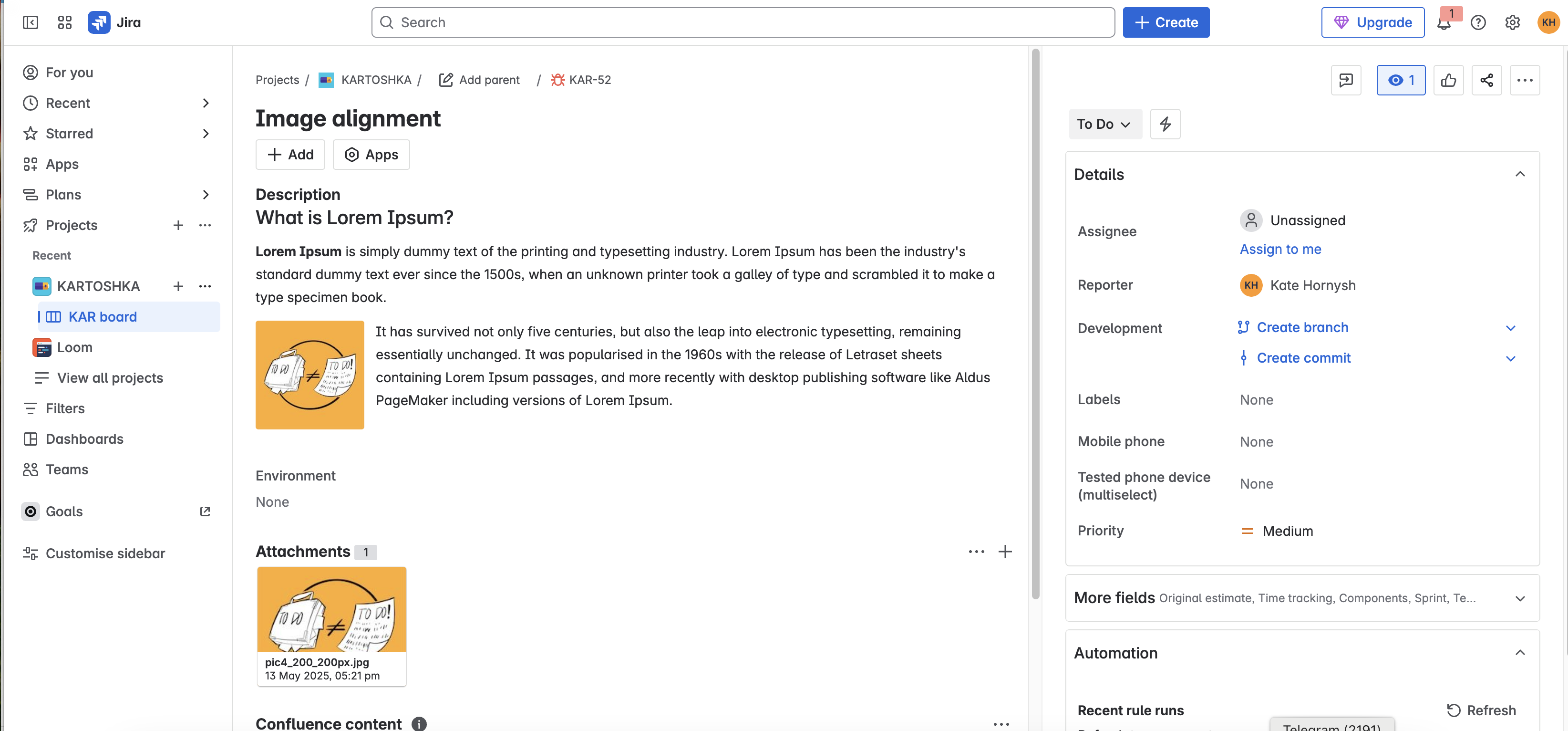The image size is (1568, 731).
Task: Open the settings gear icon
Action: (x=1512, y=23)
